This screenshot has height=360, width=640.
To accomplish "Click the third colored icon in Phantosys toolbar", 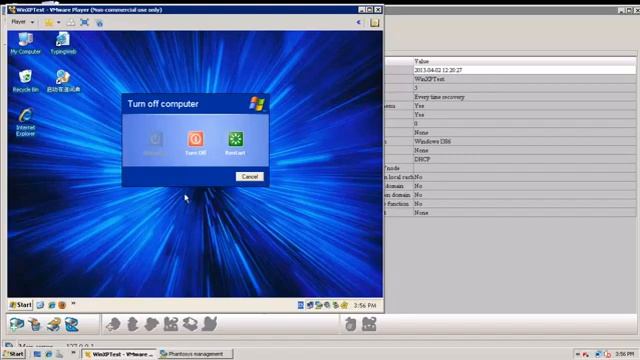I will point(53,324).
